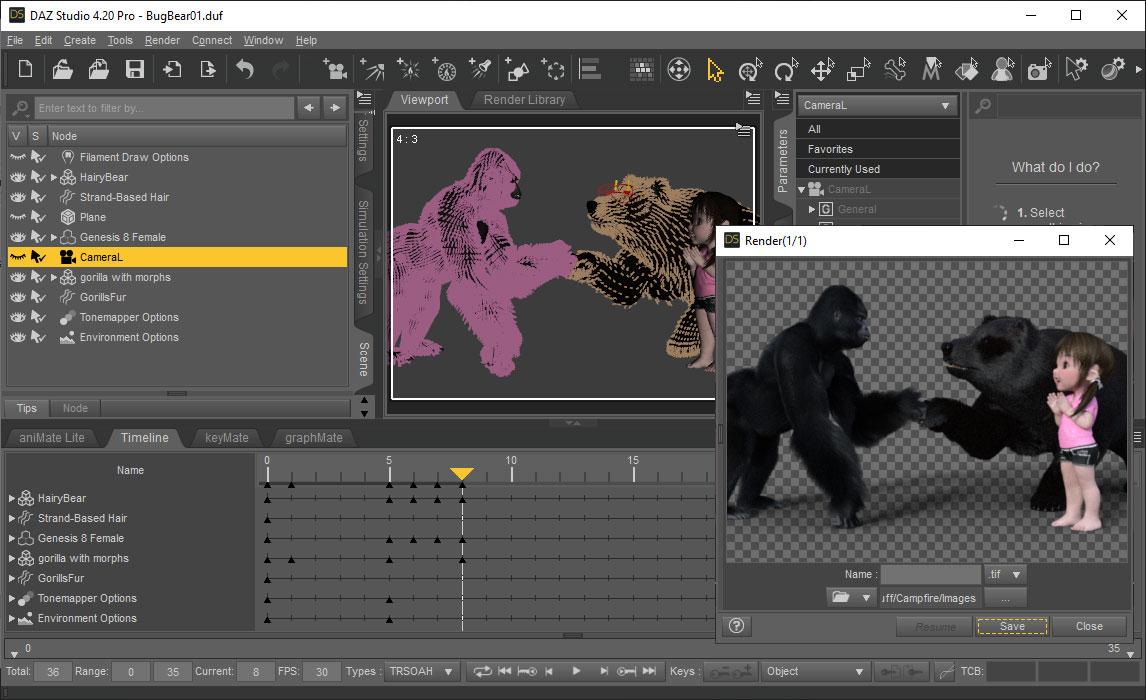
Task: Open the .tif file format dropdown
Action: (x=1005, y=575)
